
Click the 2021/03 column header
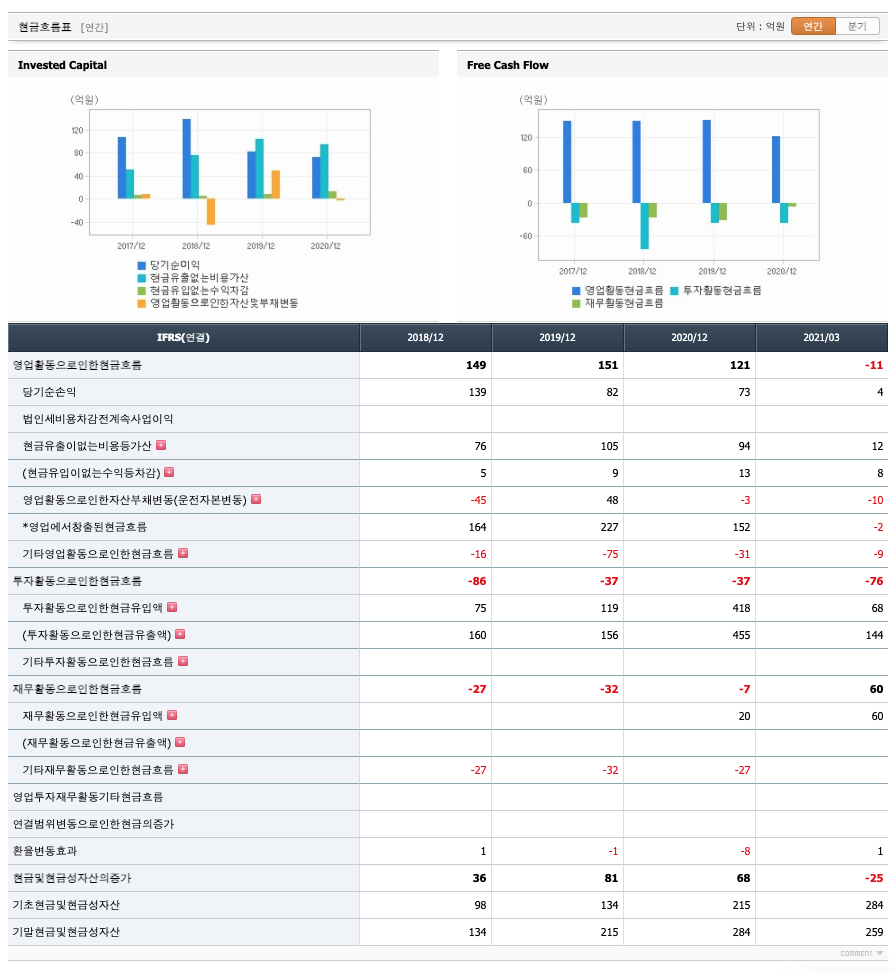pos(822,338)
